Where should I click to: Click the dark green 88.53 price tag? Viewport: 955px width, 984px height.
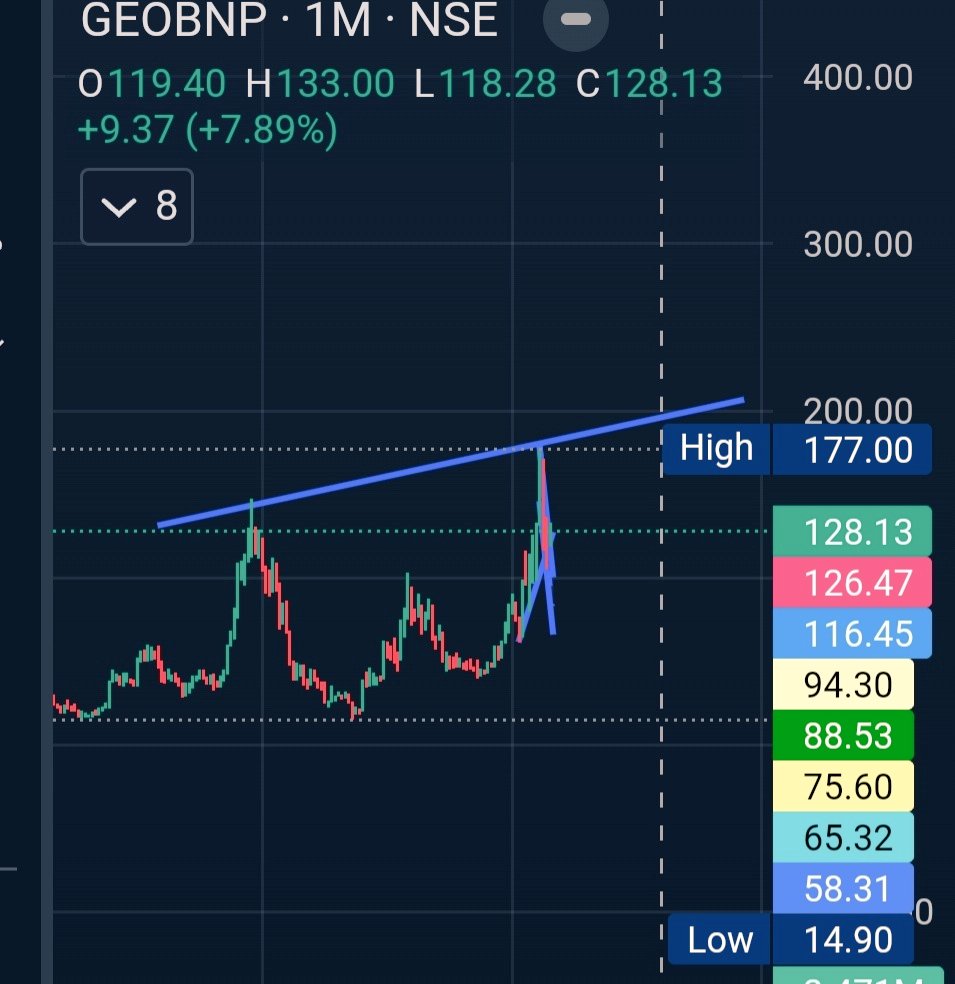pos(843,735)
